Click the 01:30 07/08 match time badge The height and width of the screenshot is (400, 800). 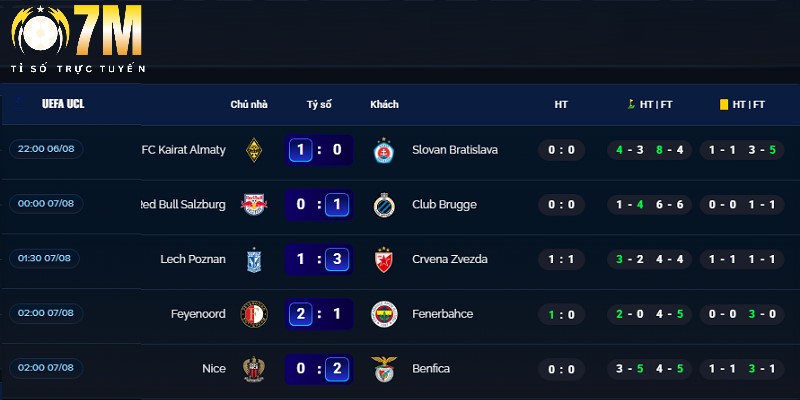tap(48, 259)
